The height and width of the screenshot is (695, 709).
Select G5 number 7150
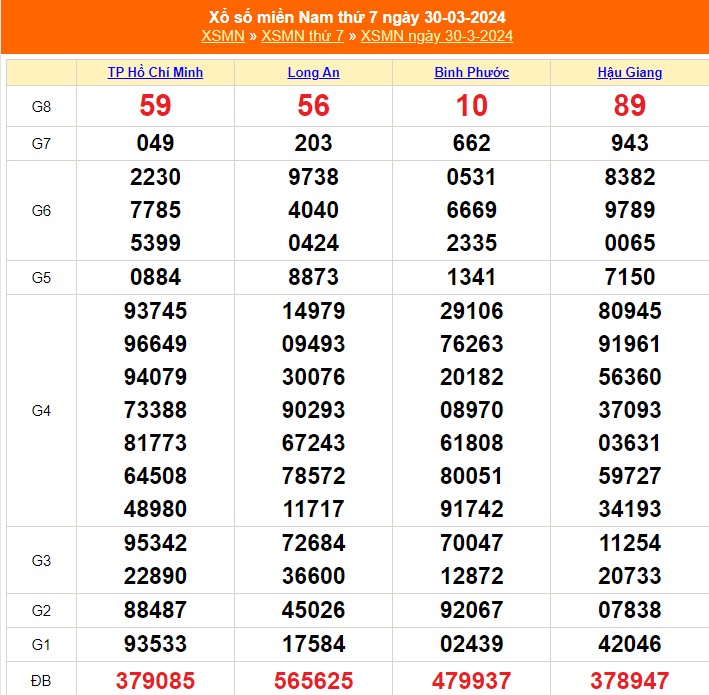pos(630,277)
